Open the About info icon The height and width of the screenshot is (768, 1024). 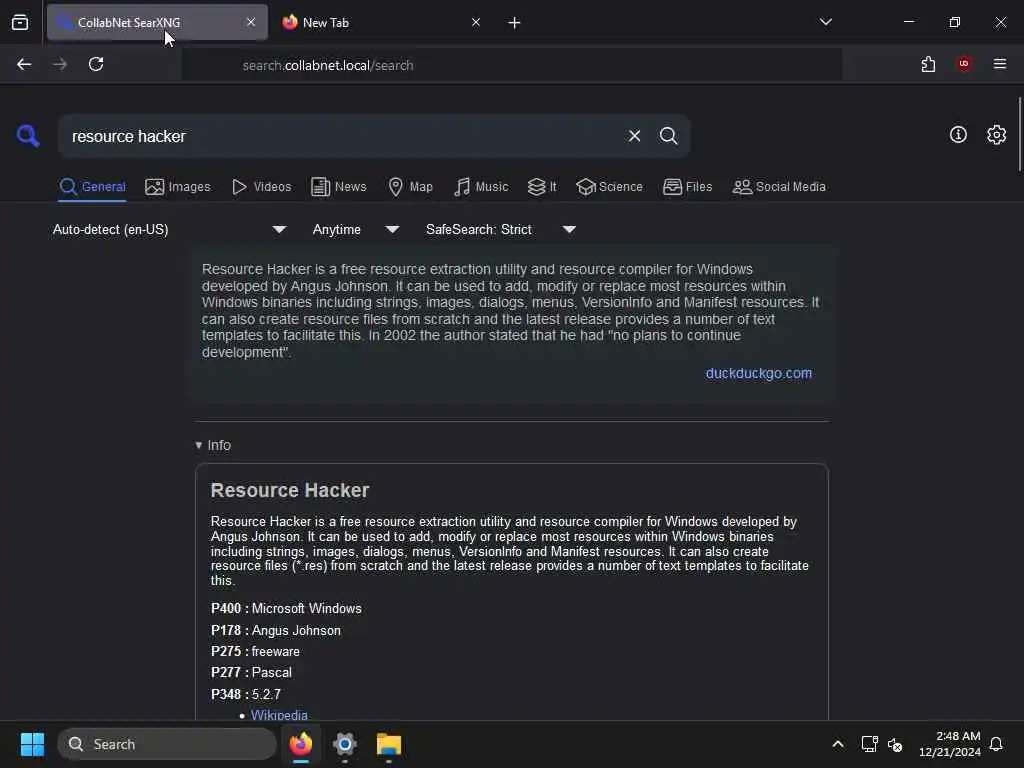pos(958,135)
